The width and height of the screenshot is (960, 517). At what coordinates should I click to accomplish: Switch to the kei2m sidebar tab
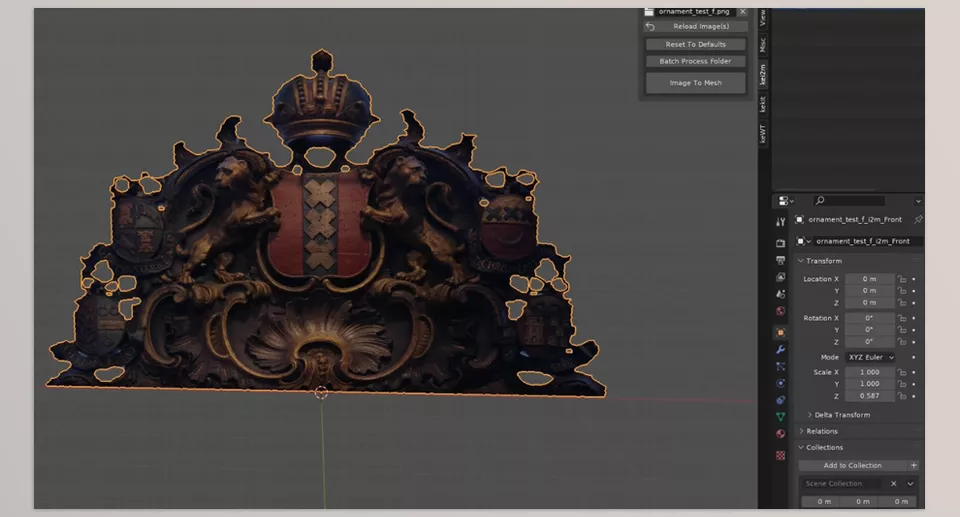[763, 74]
